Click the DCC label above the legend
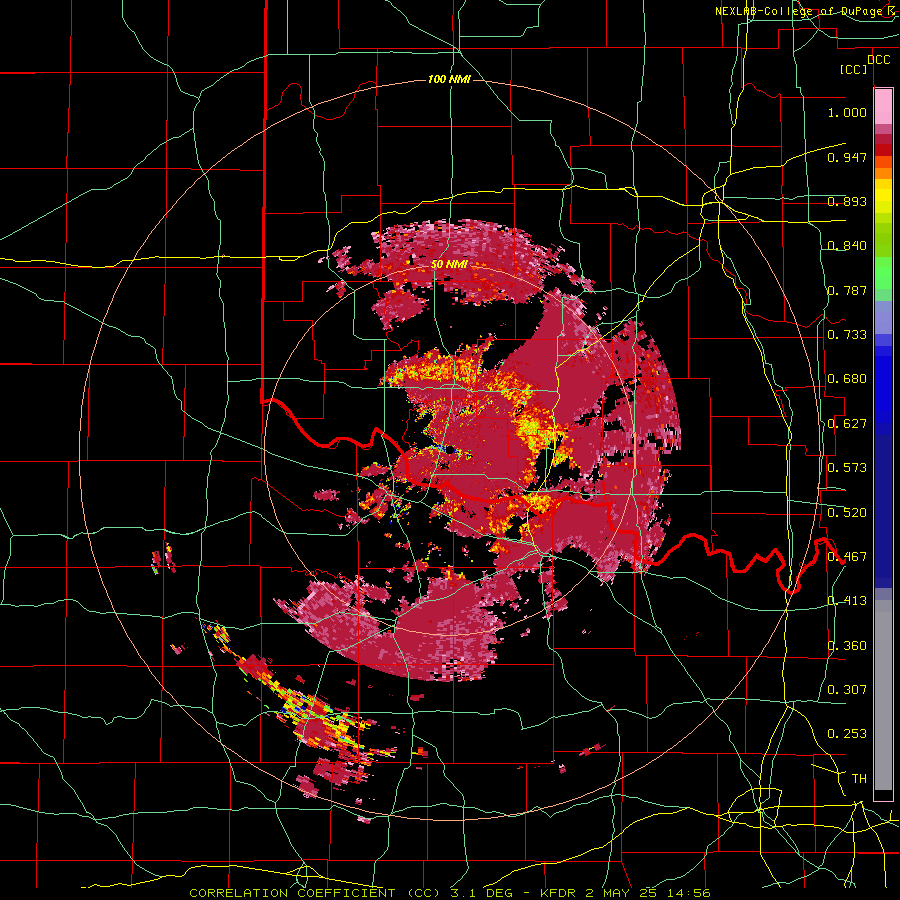 [x=878, y=60]
